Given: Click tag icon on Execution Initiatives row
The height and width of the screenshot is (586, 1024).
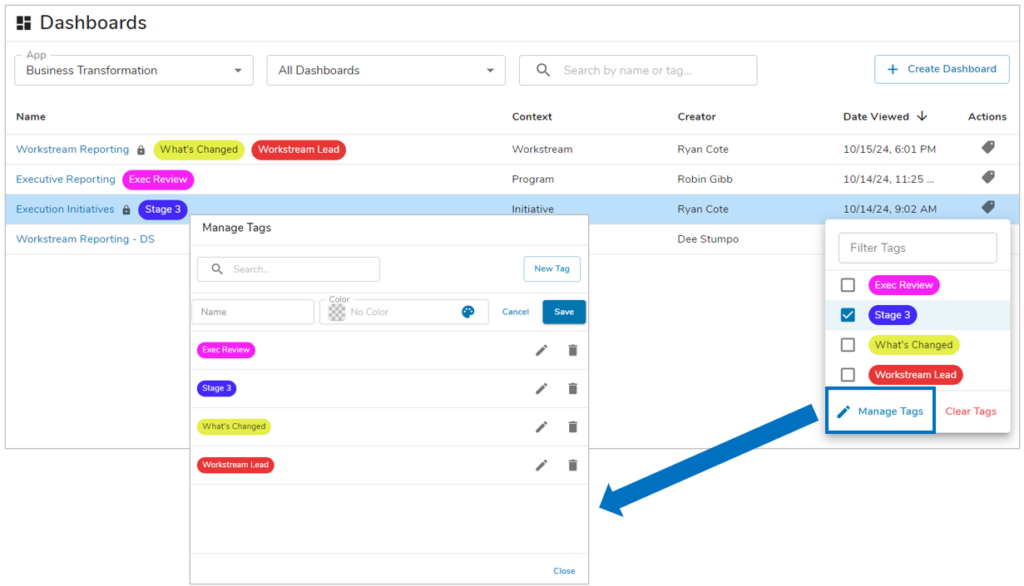Looking at the screenshot, I should click(x=987, y=208).
